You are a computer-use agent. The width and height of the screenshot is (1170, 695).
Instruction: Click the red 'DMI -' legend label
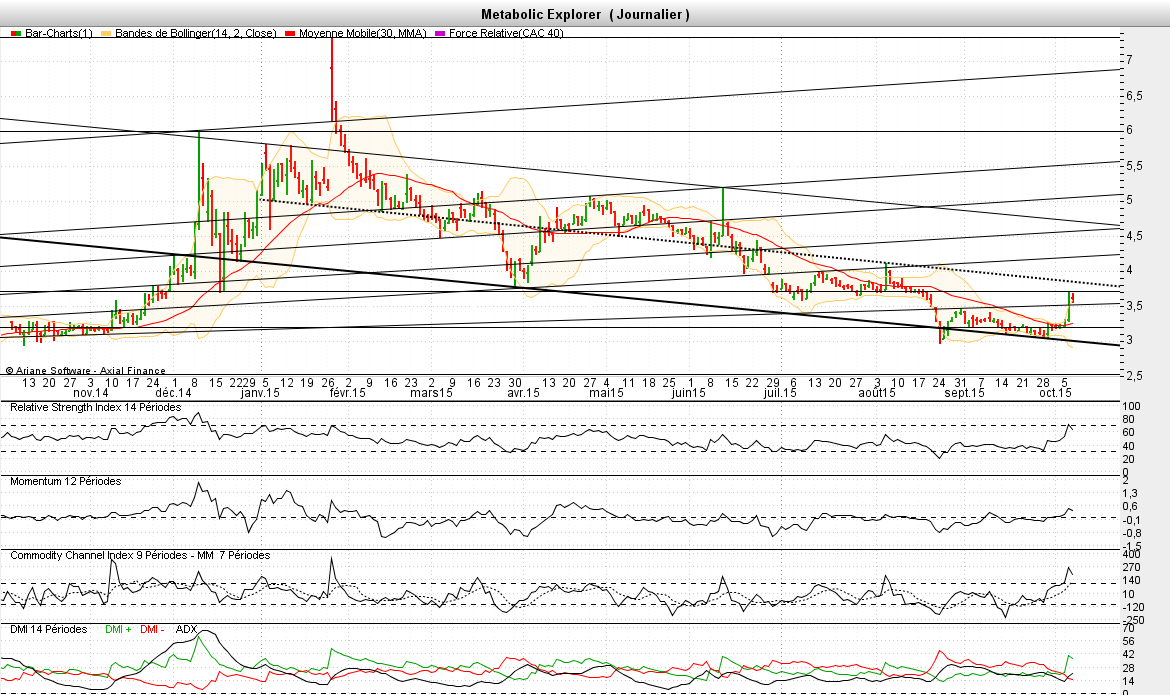(x=152, y=629)
